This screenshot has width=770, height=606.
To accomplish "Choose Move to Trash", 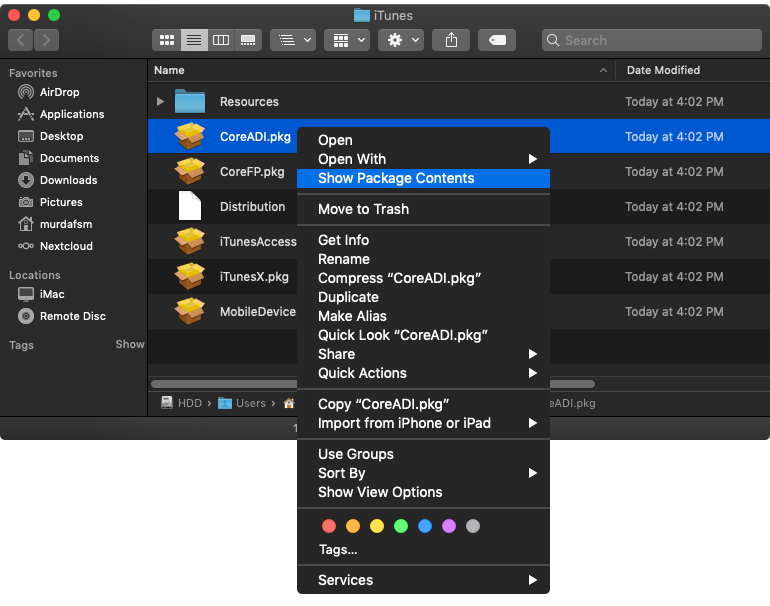I will [423, 209].
